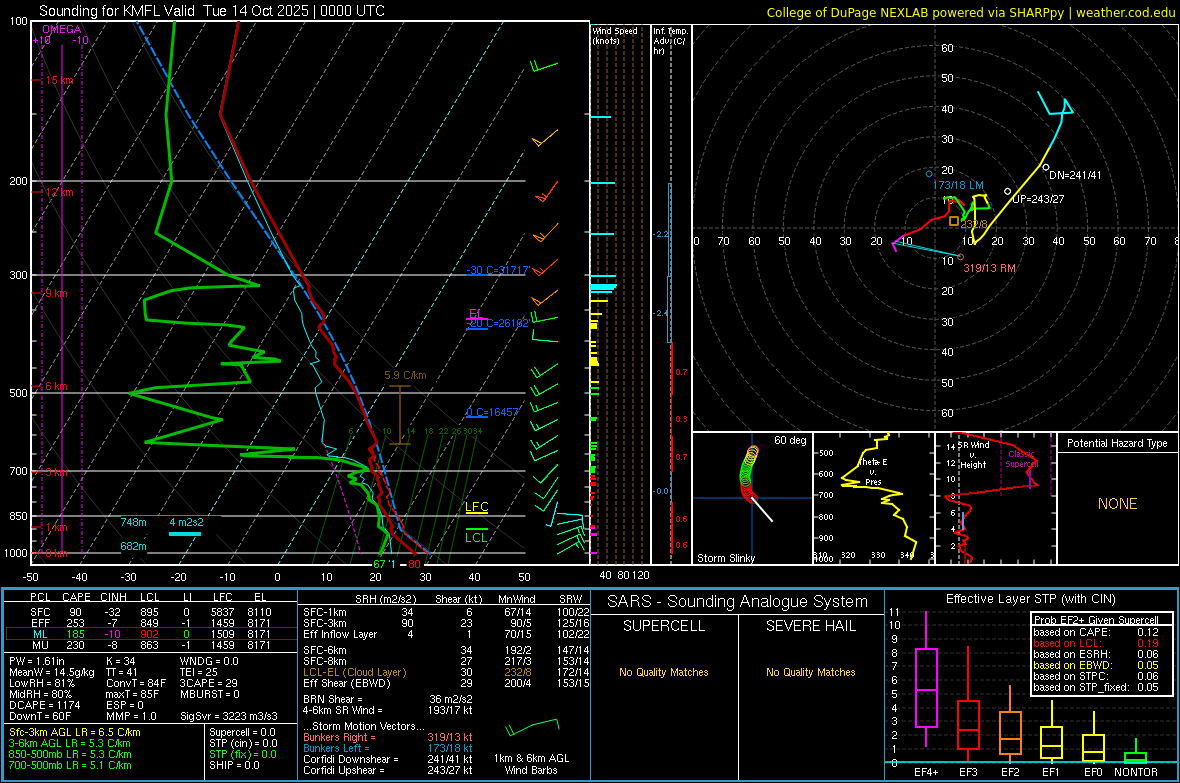This screenshot has height=783, width=1180.
Task: Select the MU parcel row
Action: coord(151,645)
